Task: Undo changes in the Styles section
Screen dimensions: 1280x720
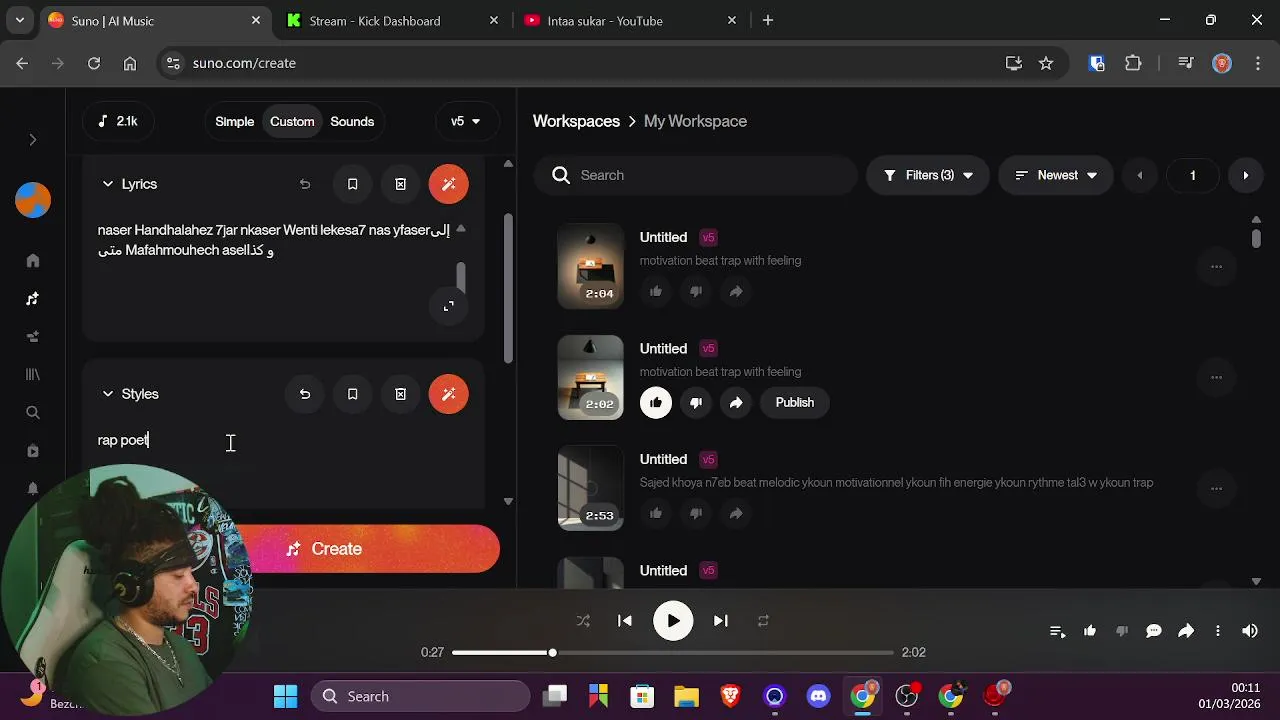Action: [305, 394]
